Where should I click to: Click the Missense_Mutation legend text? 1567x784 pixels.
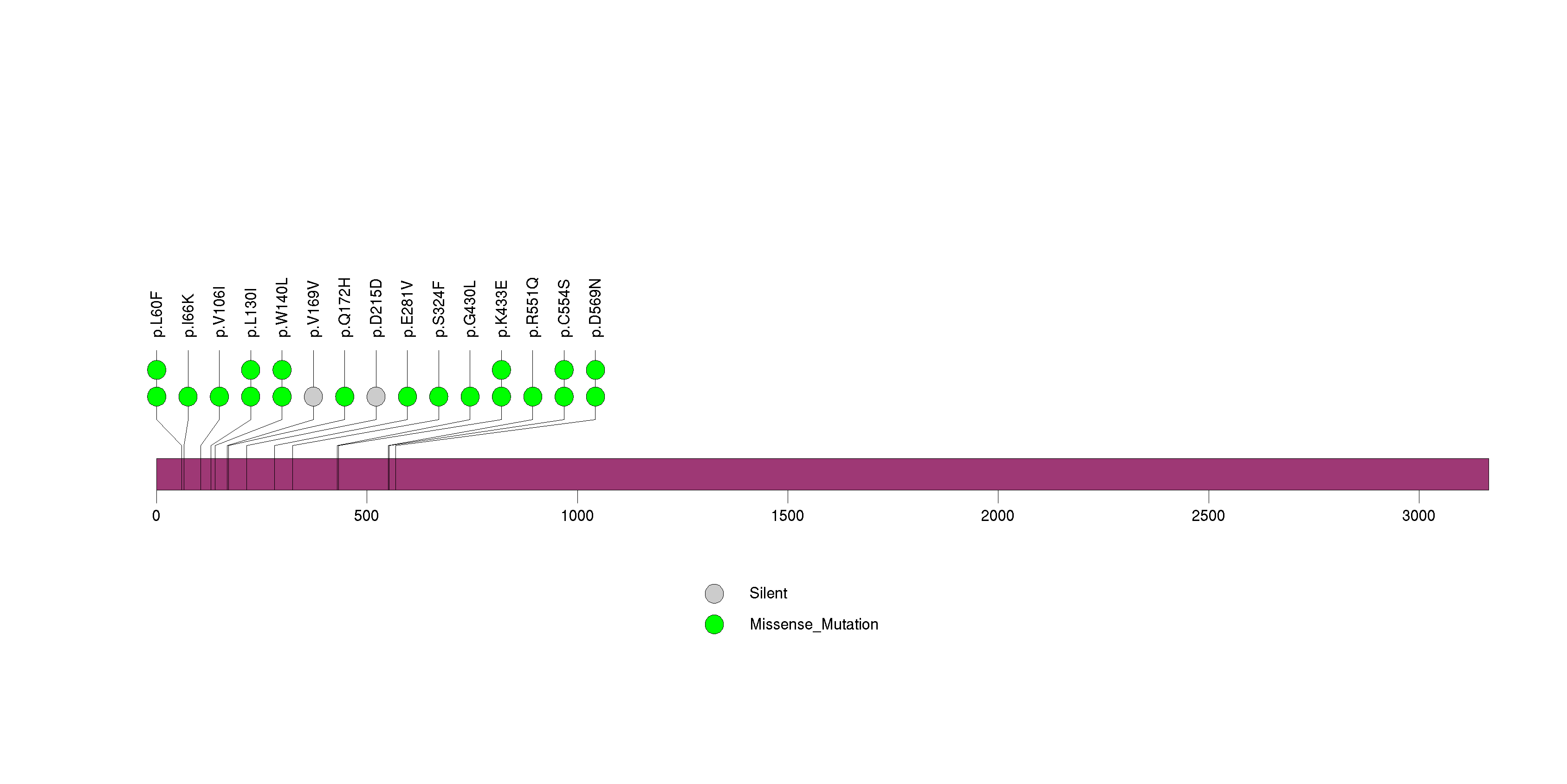pos(813,625)
